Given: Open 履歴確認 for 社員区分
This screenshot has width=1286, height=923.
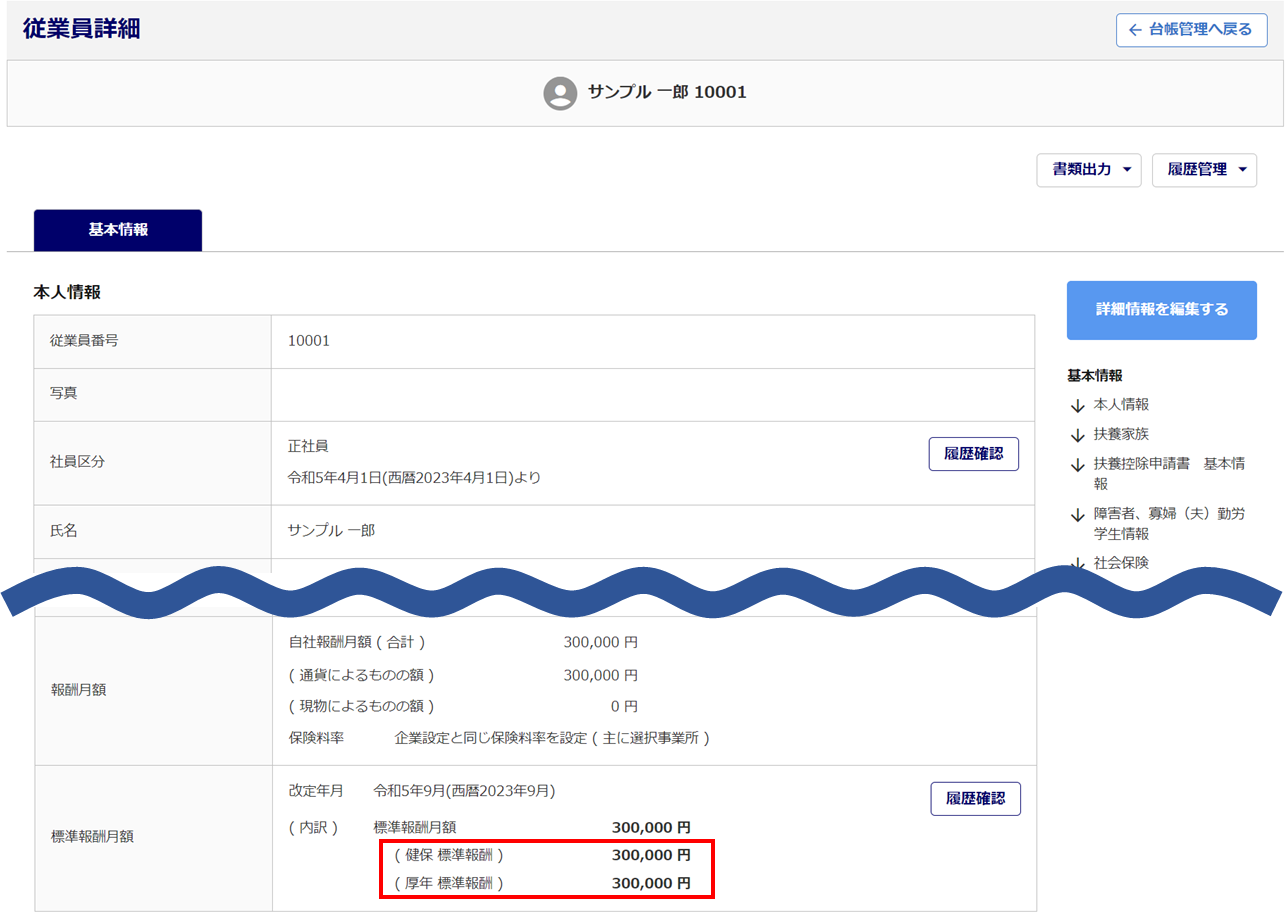Looking at the screenshot, I should tap(973, 454).
